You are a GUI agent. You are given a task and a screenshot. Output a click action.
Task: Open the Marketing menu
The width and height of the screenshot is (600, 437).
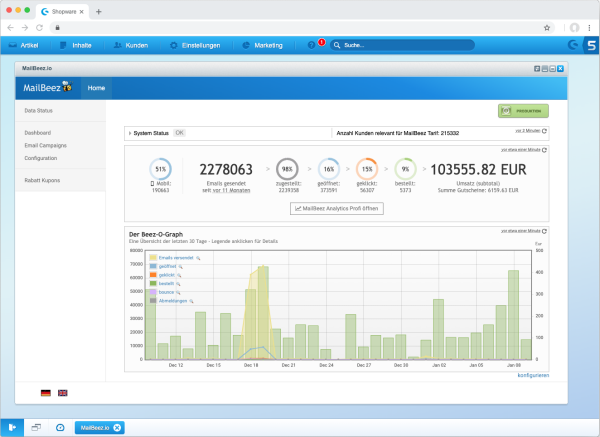pyautogui.click(x=262, y=45)
